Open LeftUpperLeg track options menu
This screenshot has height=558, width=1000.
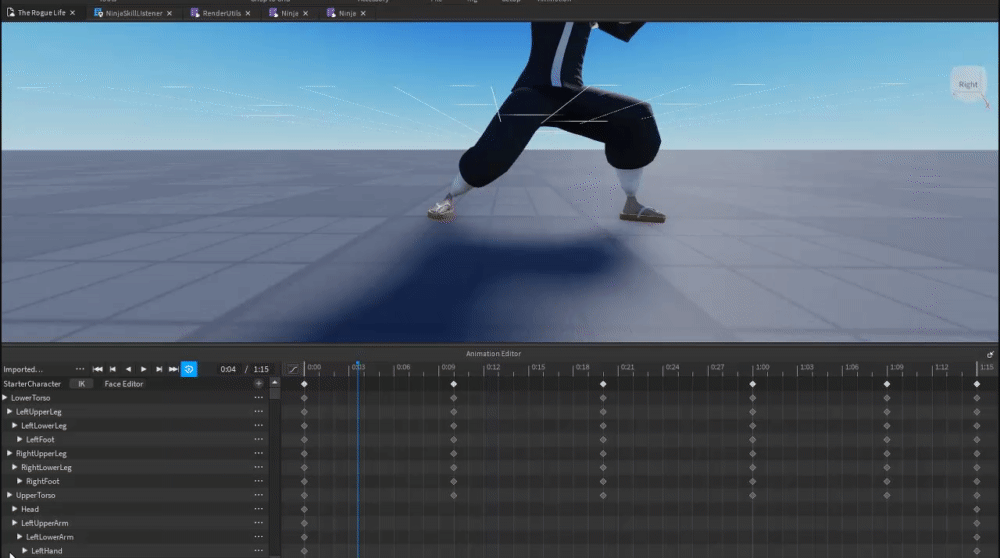[258, 412]
